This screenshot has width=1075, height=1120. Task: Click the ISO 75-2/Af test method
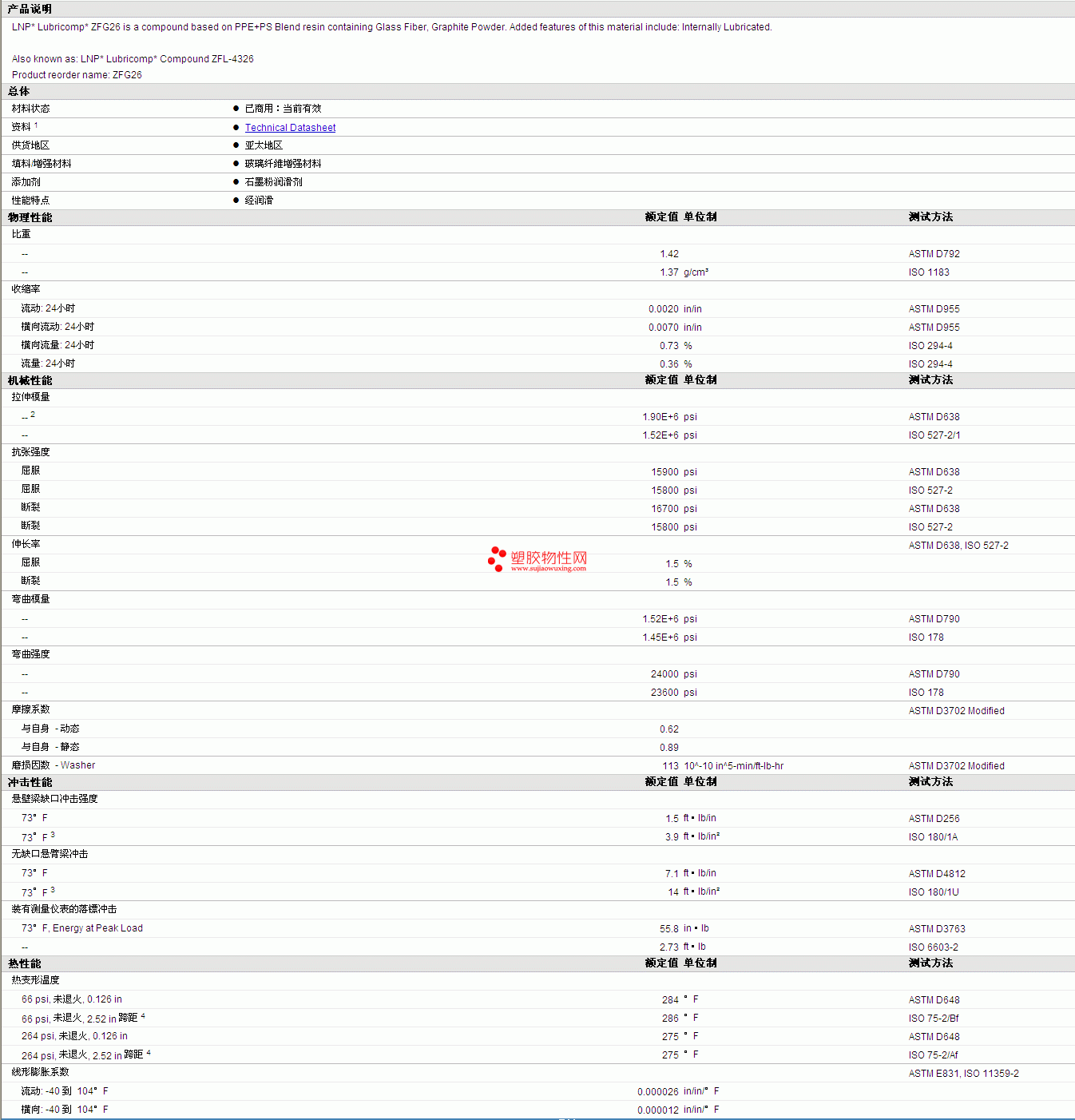coord(933,1055)
